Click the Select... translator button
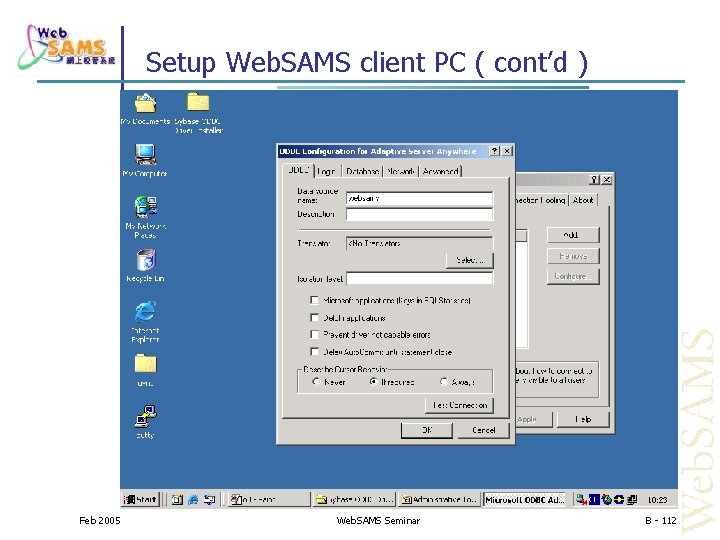Screen dimensions: 720x540 (469, 260)
